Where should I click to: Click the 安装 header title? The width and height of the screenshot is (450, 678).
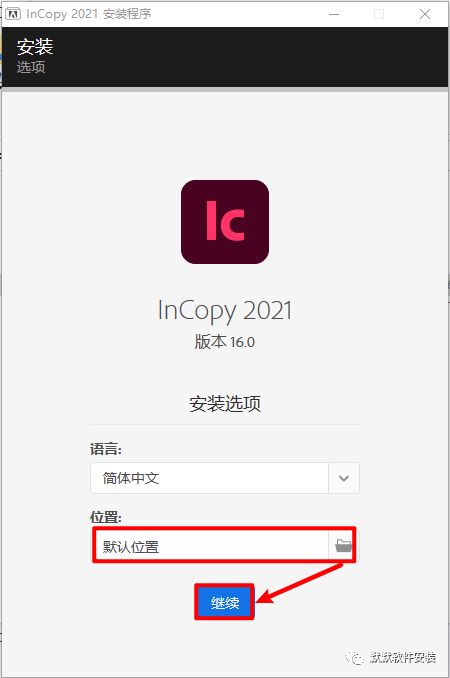click(35, 47)
